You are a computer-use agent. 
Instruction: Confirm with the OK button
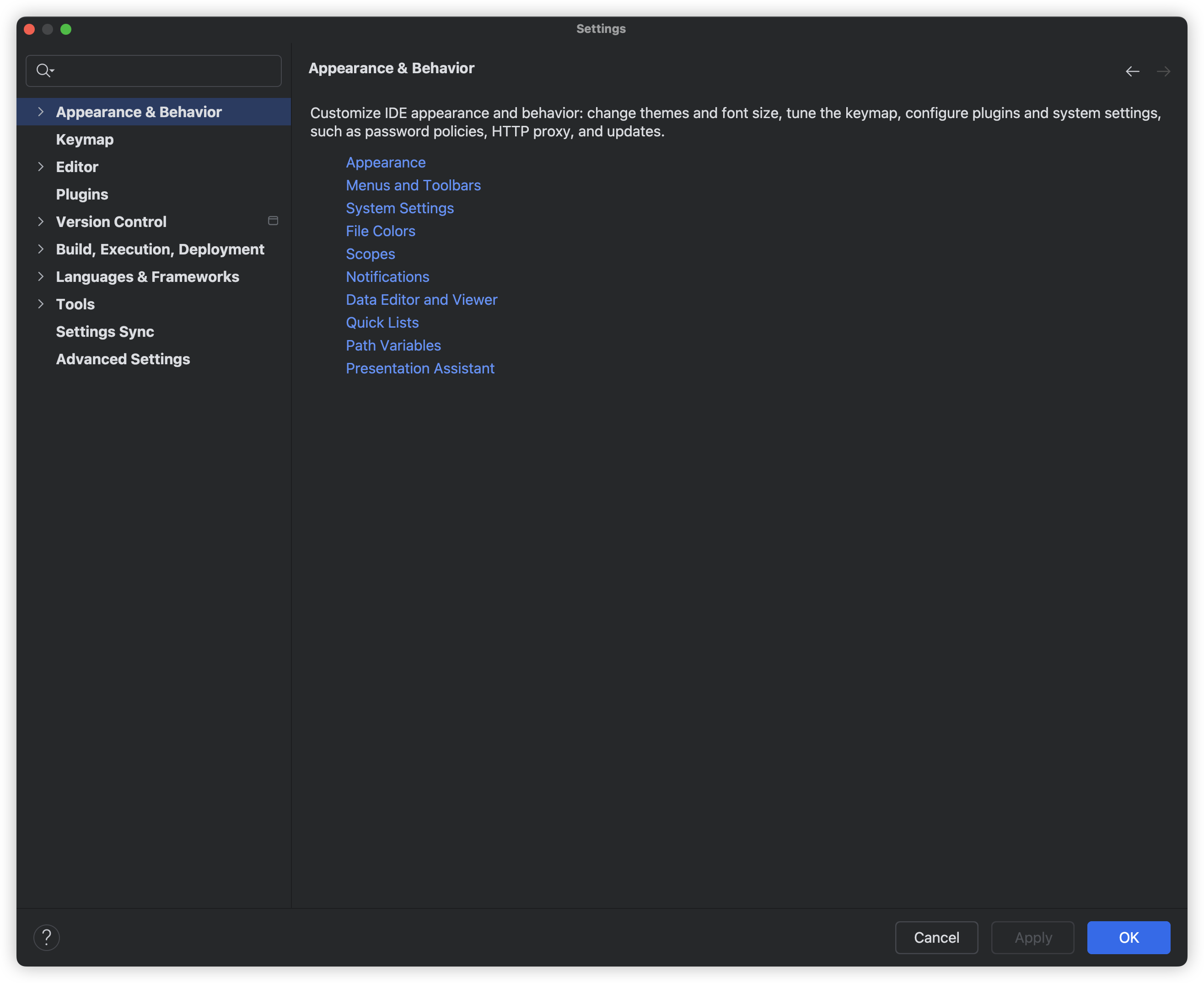1128,937
